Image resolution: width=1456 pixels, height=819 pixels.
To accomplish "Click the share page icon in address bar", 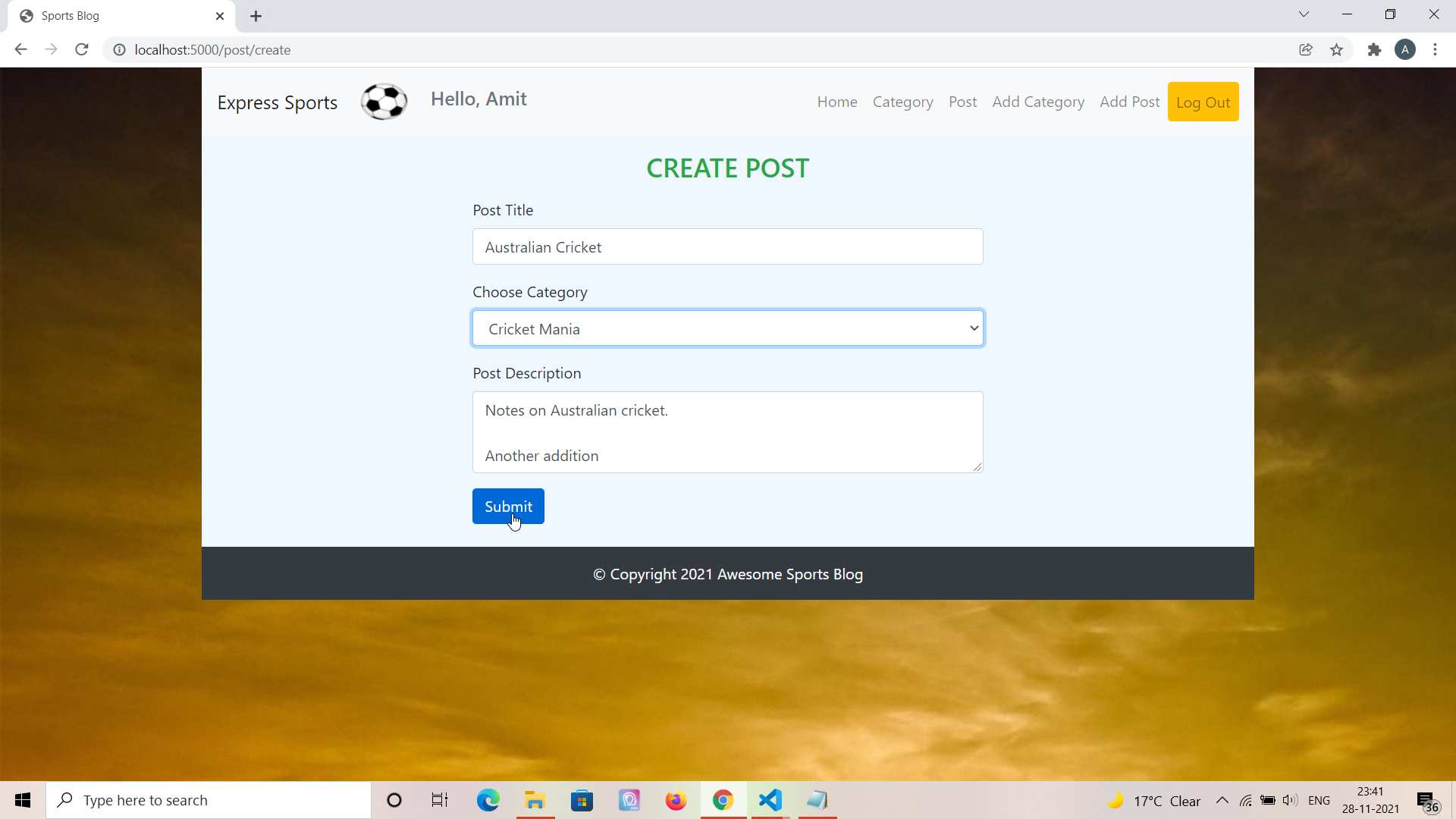I will click(x=1306, y=50).
